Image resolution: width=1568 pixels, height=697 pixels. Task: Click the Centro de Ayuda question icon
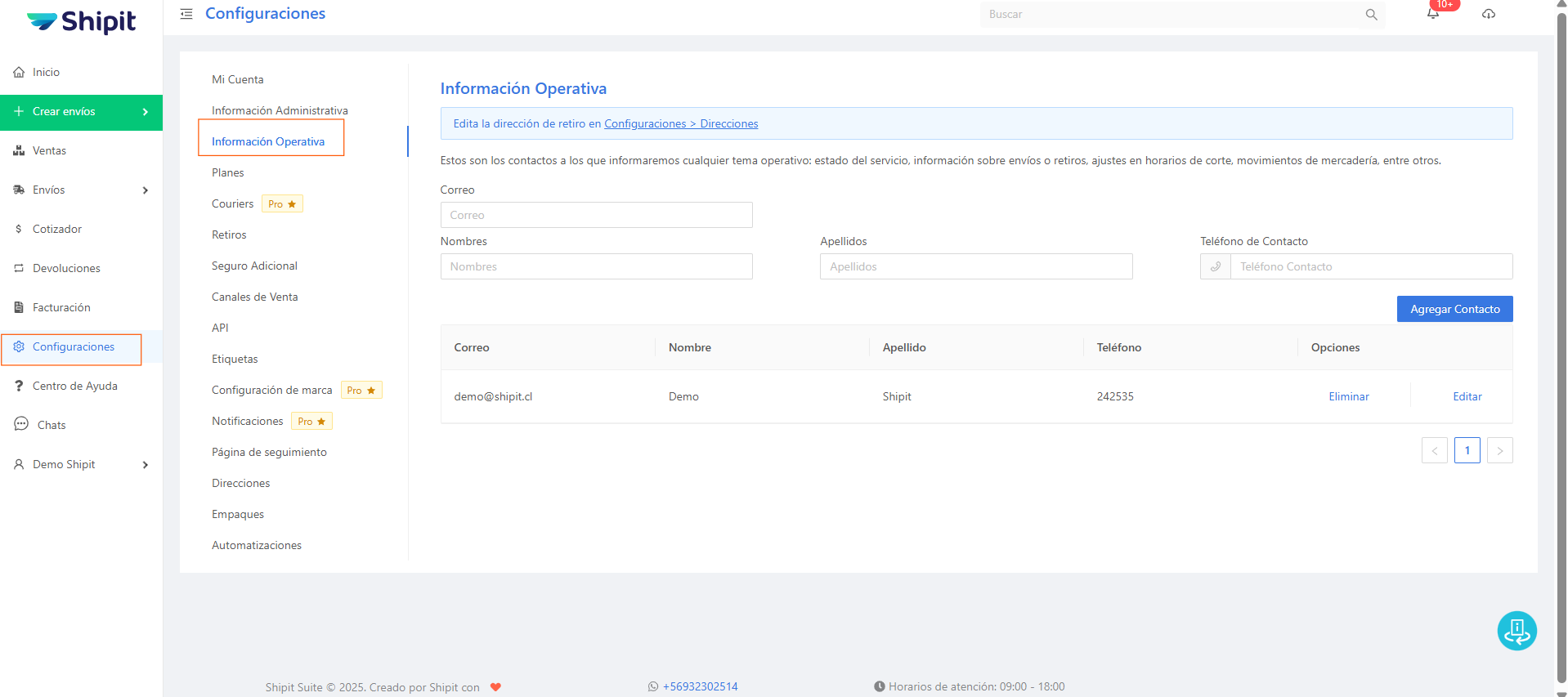19,386
